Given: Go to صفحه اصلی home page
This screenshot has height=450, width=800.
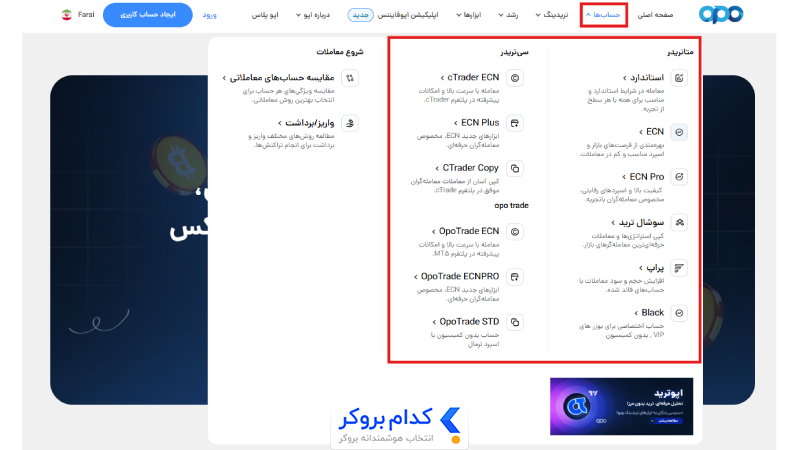Looking at the screenshot, I should (x=656, y=15).
